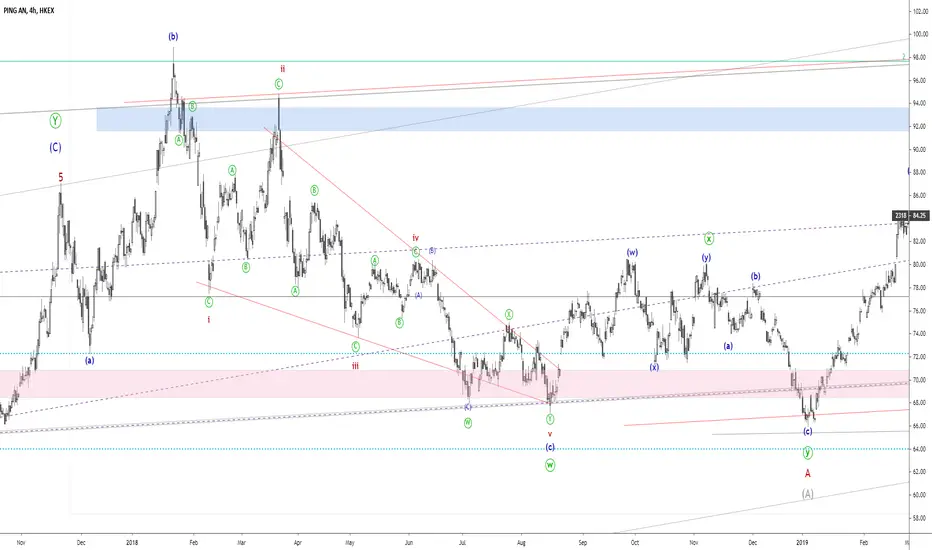This screenshot has width=932, height=550.
Task: Click the blue (y) wave label
Action: 706,257
